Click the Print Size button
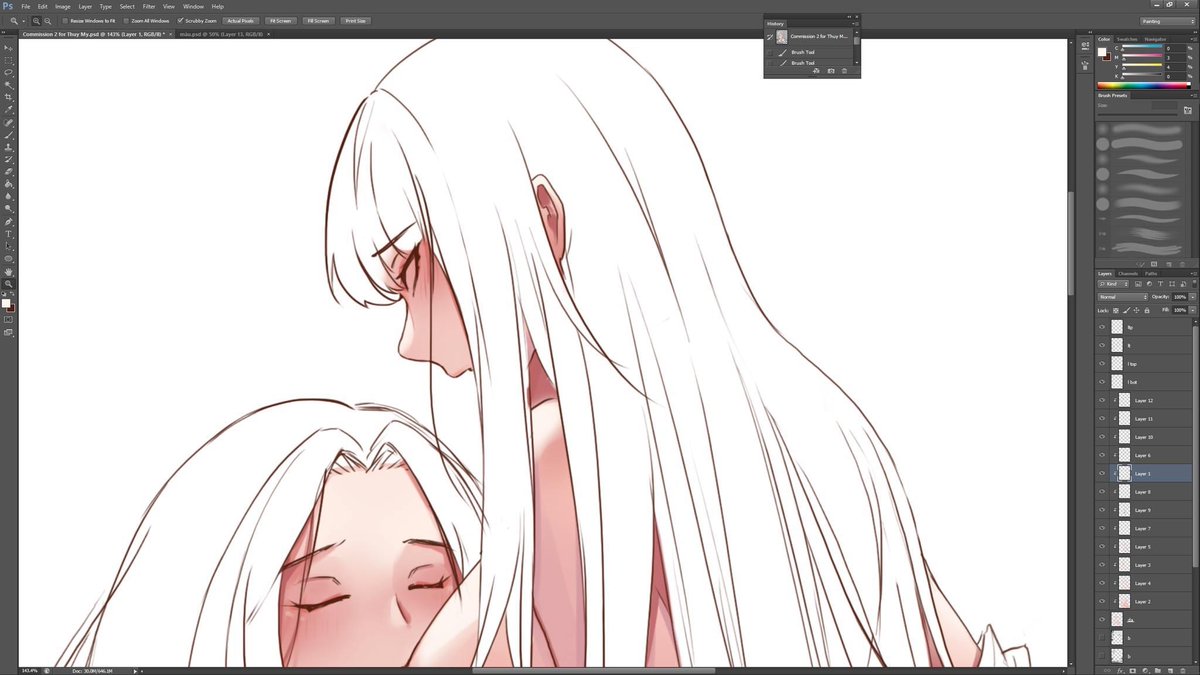 click(355, 20)
